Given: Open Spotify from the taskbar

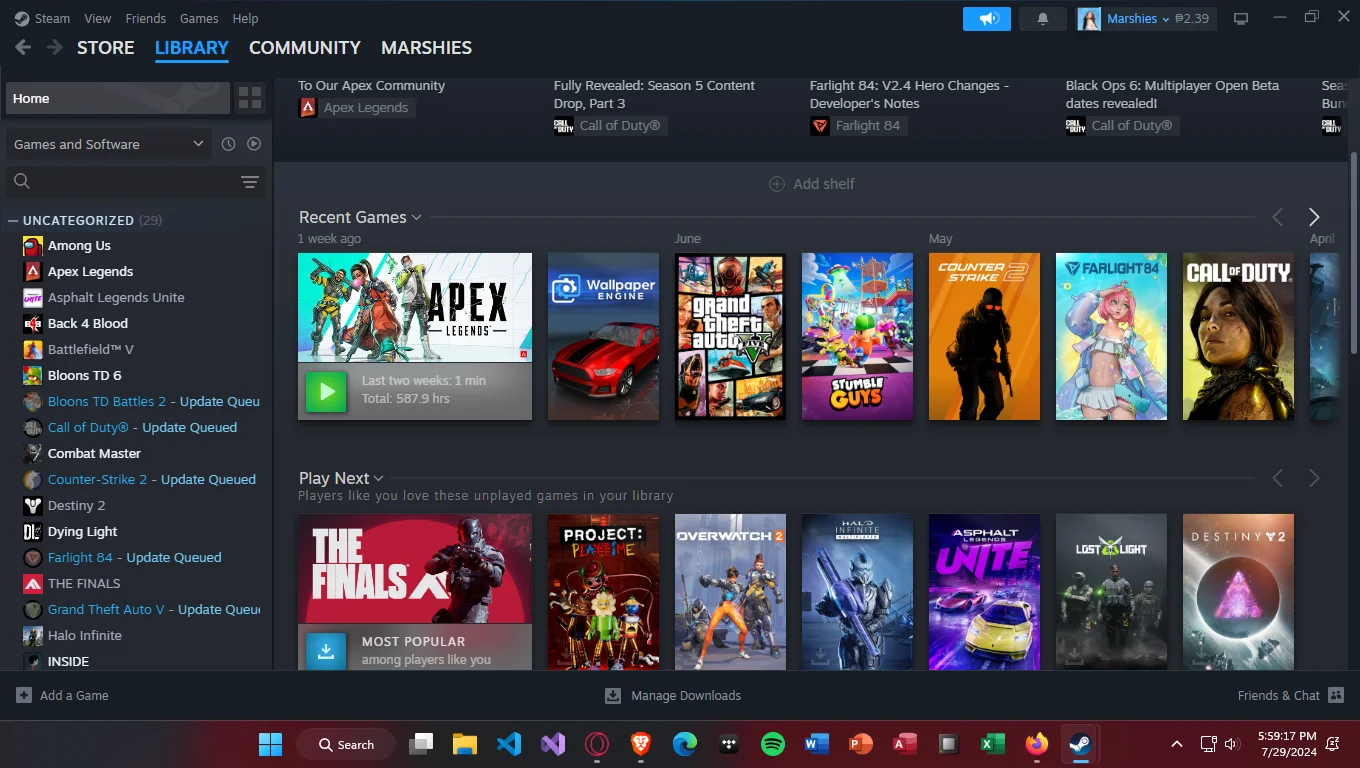Looking at the screenshot, I should 772,744.
